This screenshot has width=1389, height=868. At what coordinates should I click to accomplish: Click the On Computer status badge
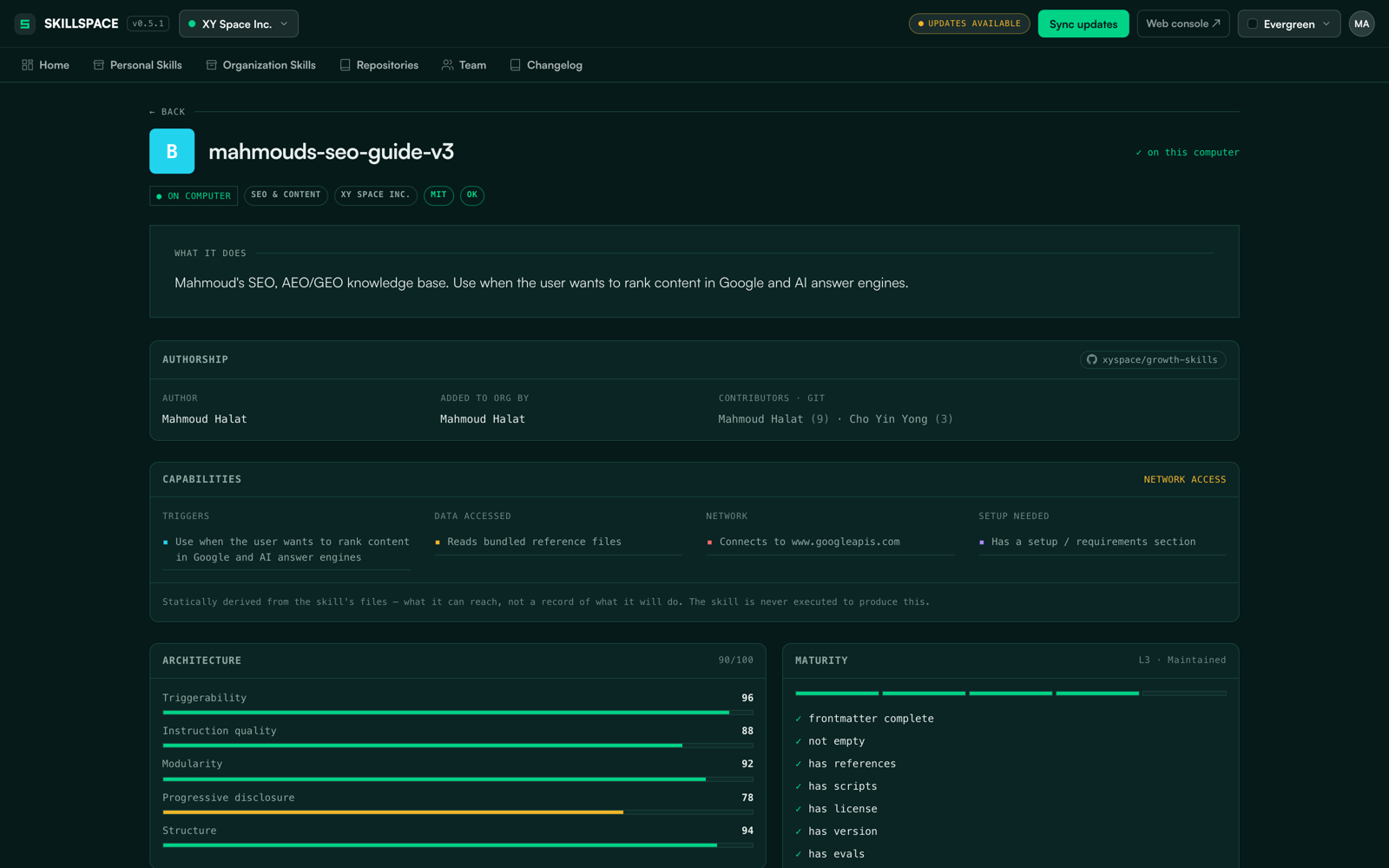tap(194, 196)
